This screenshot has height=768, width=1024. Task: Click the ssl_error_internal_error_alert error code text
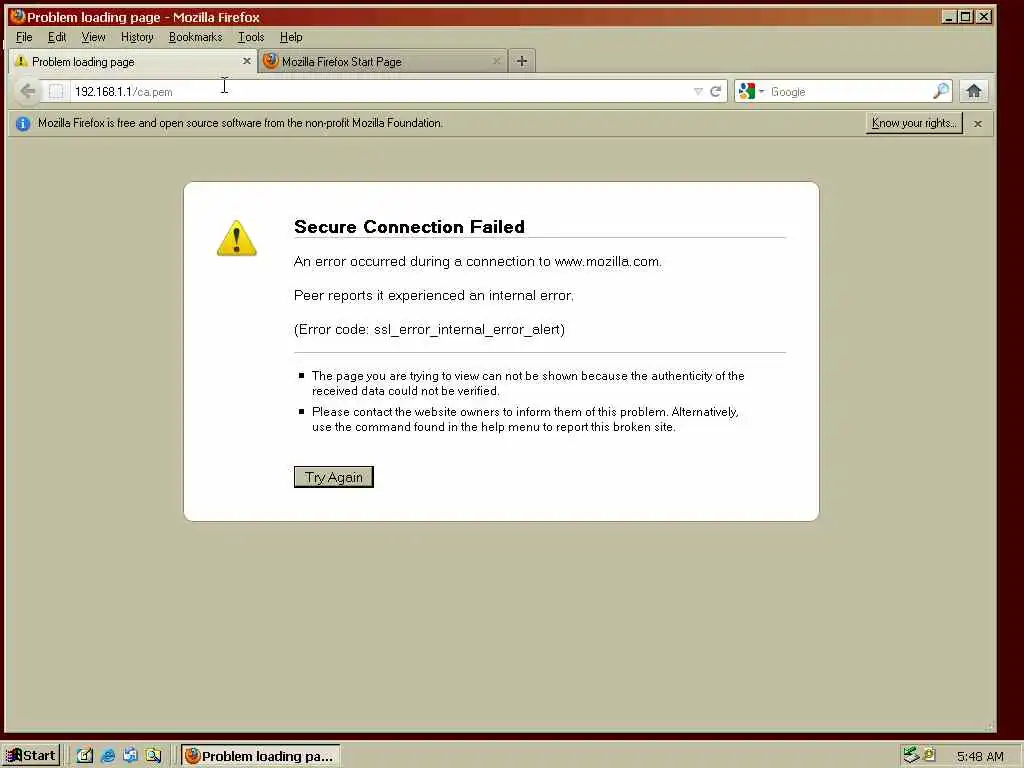click(429, 329)
